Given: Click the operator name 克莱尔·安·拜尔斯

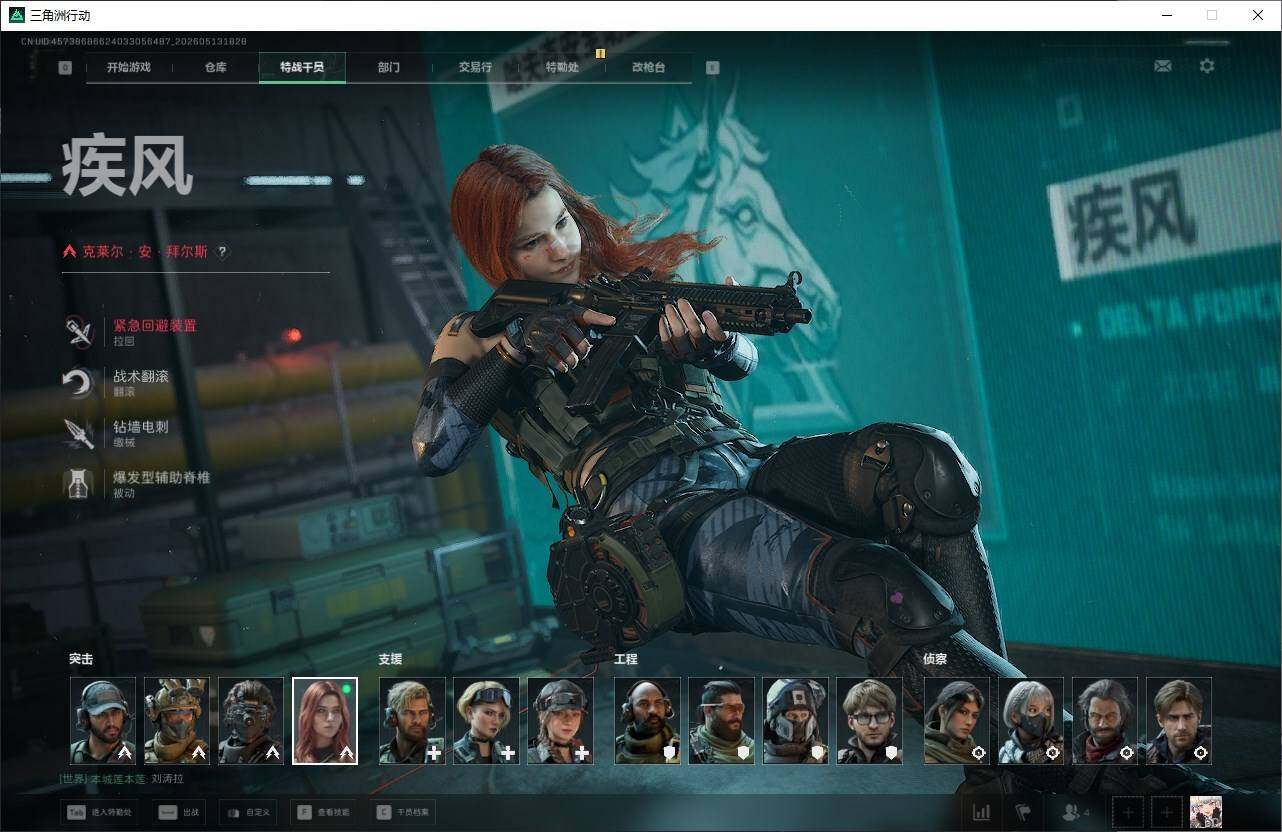Looking at the screenshot, I should [146, 252].
